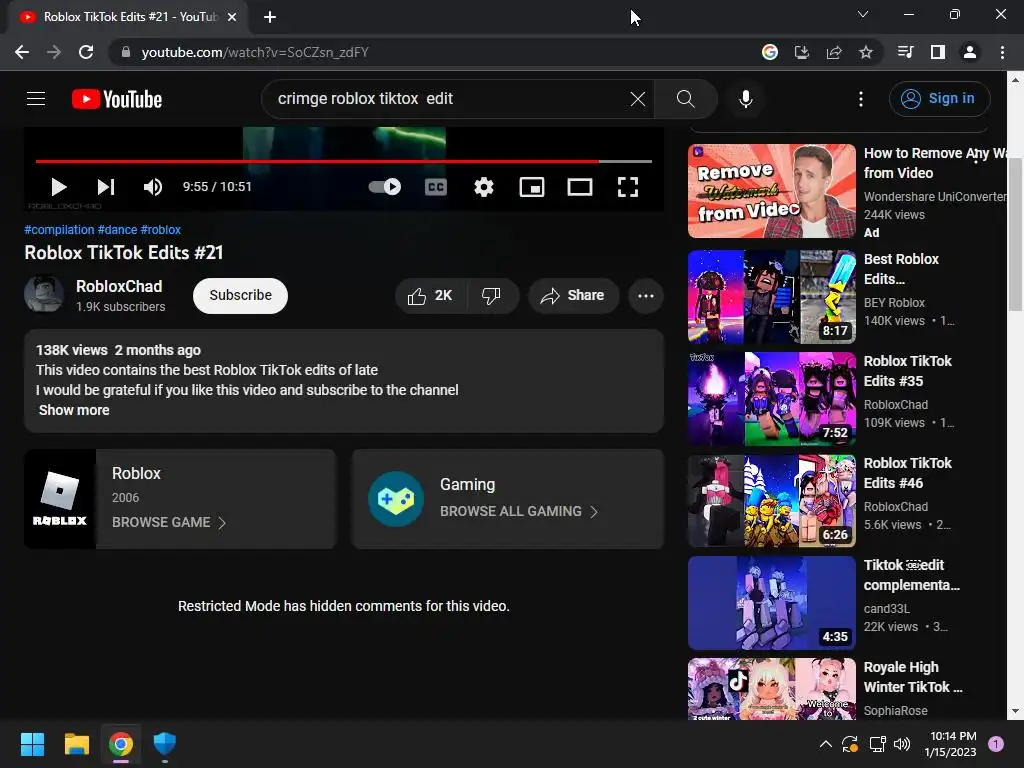Open Roblox TikTok Edits #35 thumbnail
Screen dimensions: 1024x768
(x=771, y=399)
